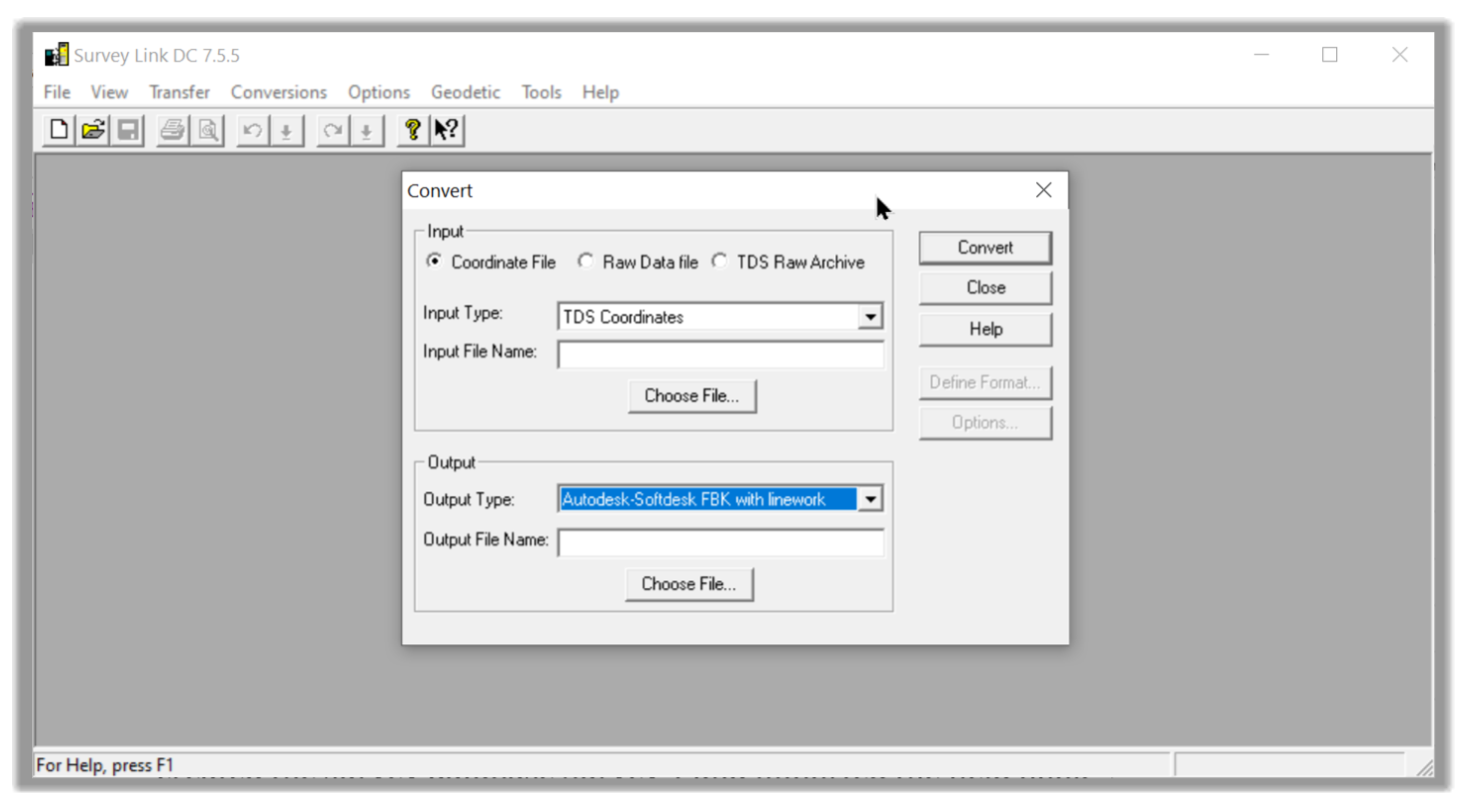
Task: Open the Geodetic menu
Action: 466,92
